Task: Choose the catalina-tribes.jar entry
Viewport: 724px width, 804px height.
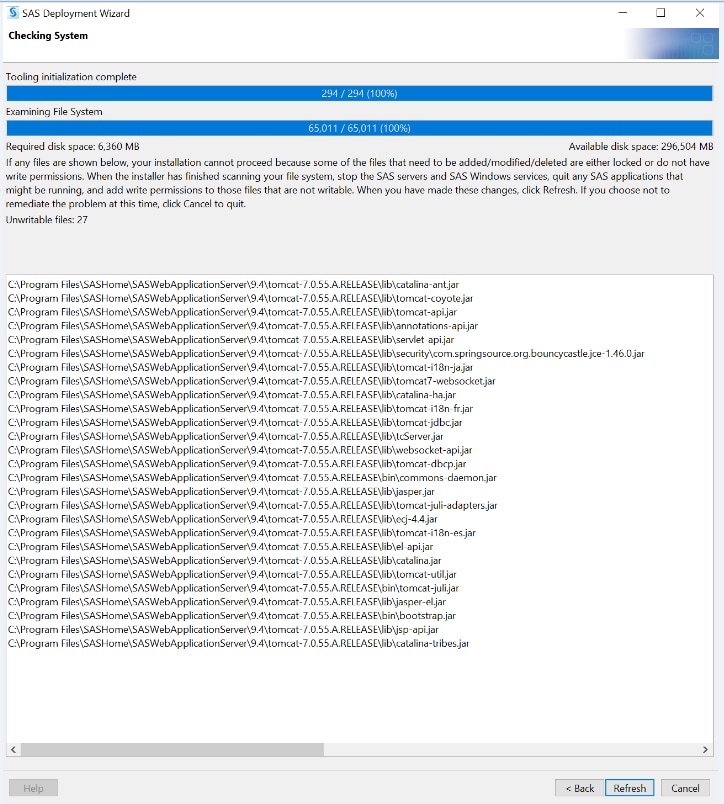Action: coord(238,643)
